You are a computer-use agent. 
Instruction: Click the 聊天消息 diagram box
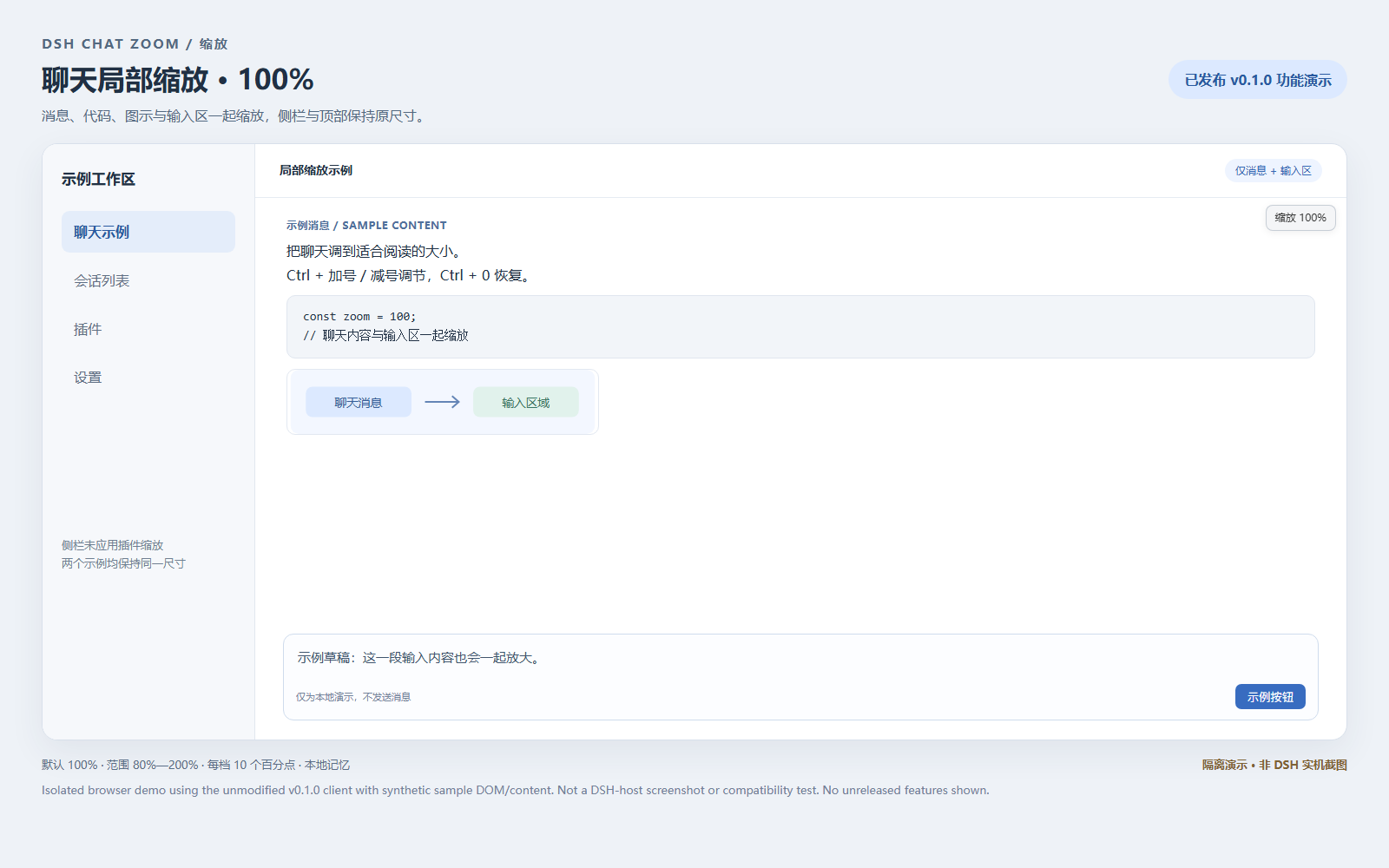coord(359,402)
